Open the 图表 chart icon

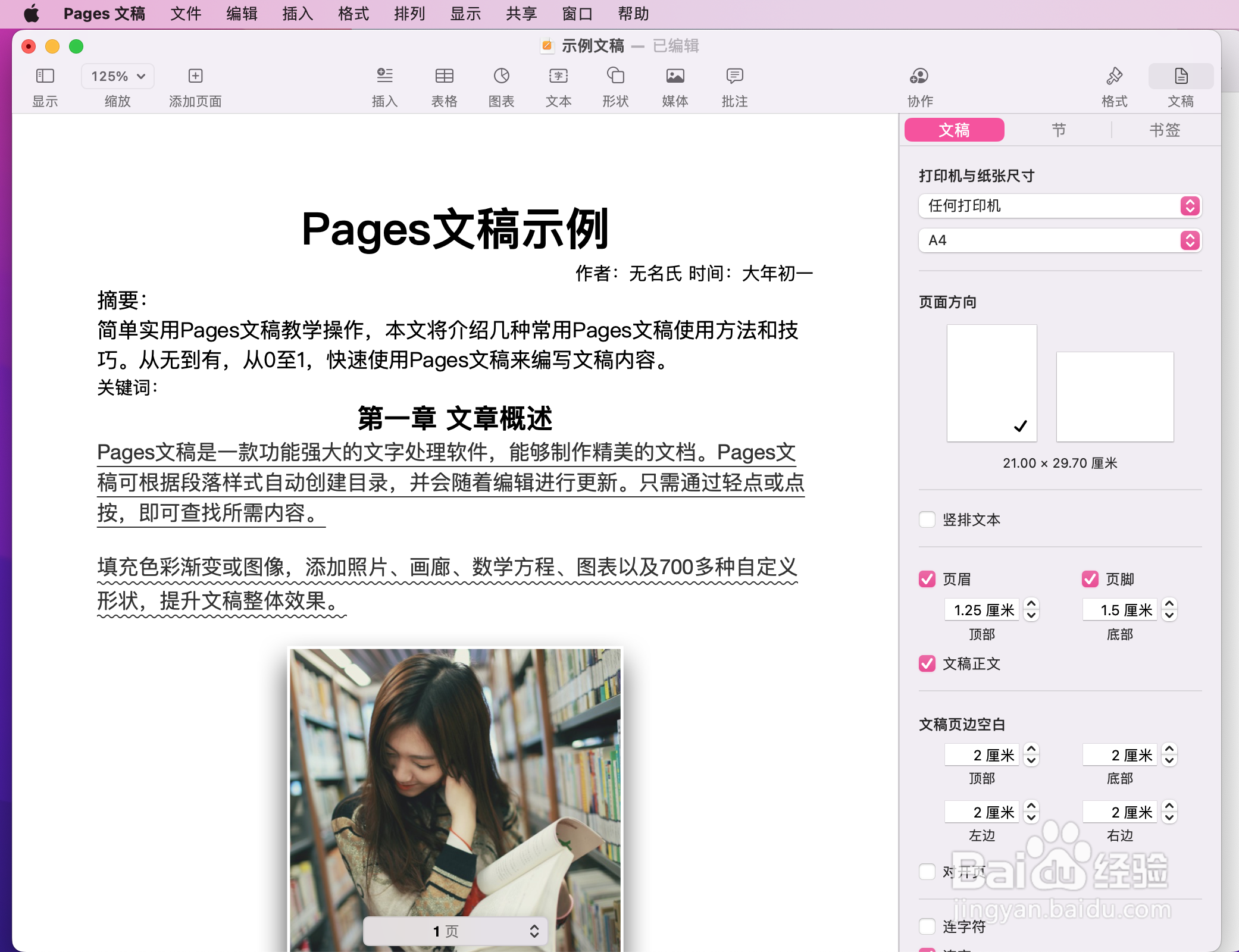tap(501, 76)
